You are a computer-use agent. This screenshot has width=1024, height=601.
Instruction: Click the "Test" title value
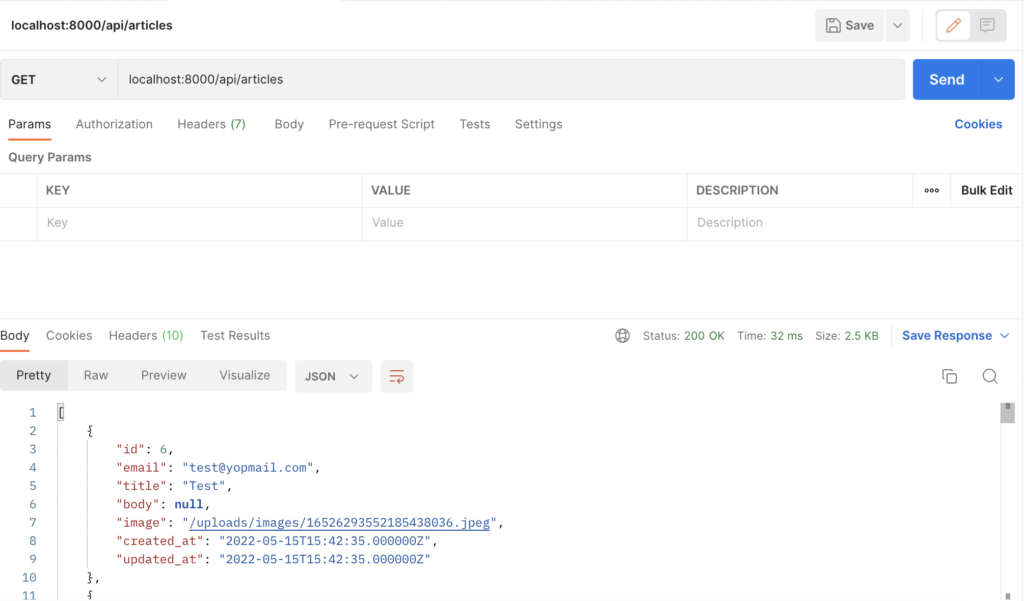(x=204, y=486)
